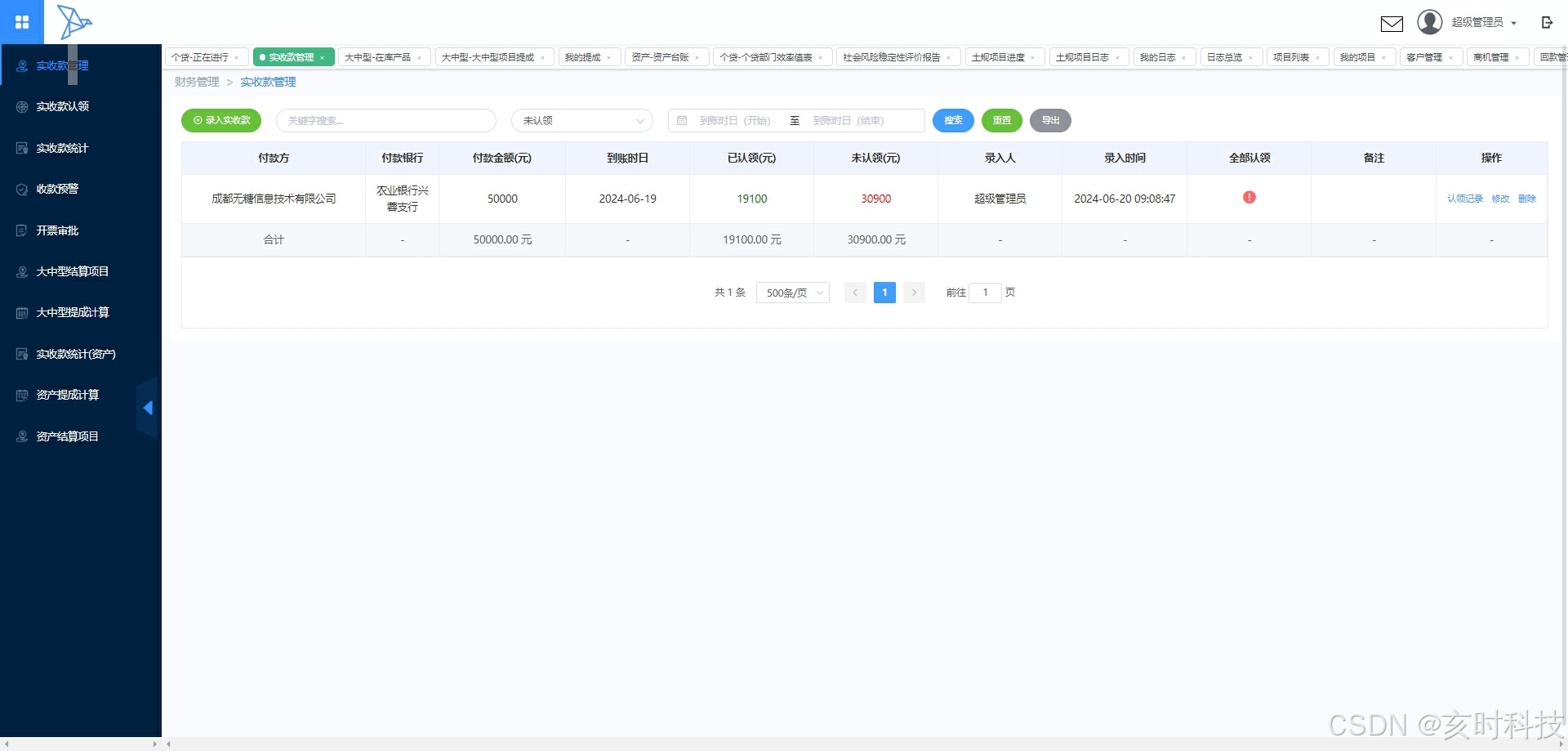Image resolution: width=1568 pixels, height=751 pixels.
Task: Switch to the 资产-资产台账 tab
Action: pos(661,56)
